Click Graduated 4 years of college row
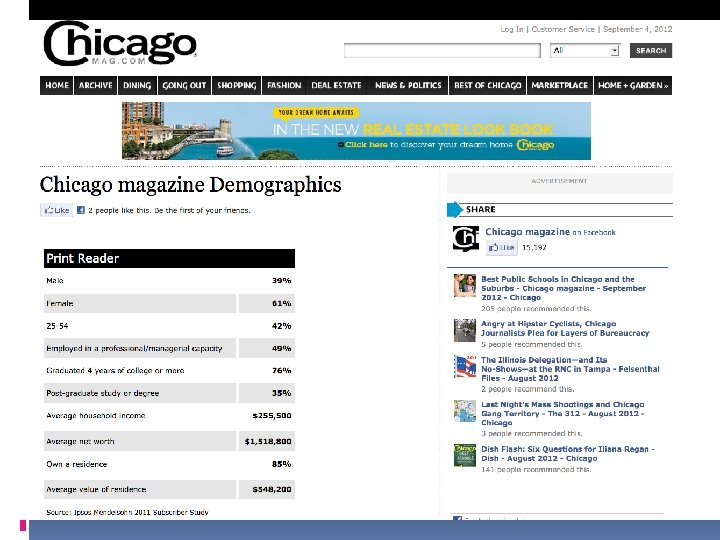 pyautogui.click(x=169, y=371)
